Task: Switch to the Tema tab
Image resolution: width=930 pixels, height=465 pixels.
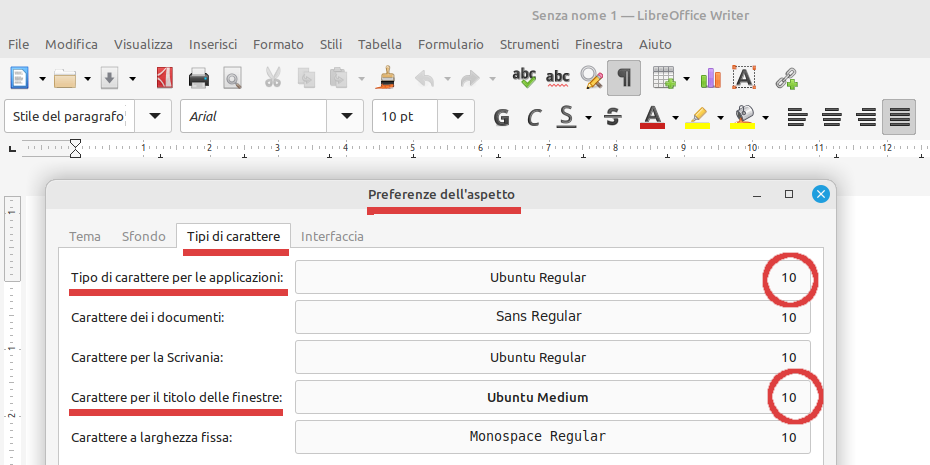Action: tap(85, 236)
